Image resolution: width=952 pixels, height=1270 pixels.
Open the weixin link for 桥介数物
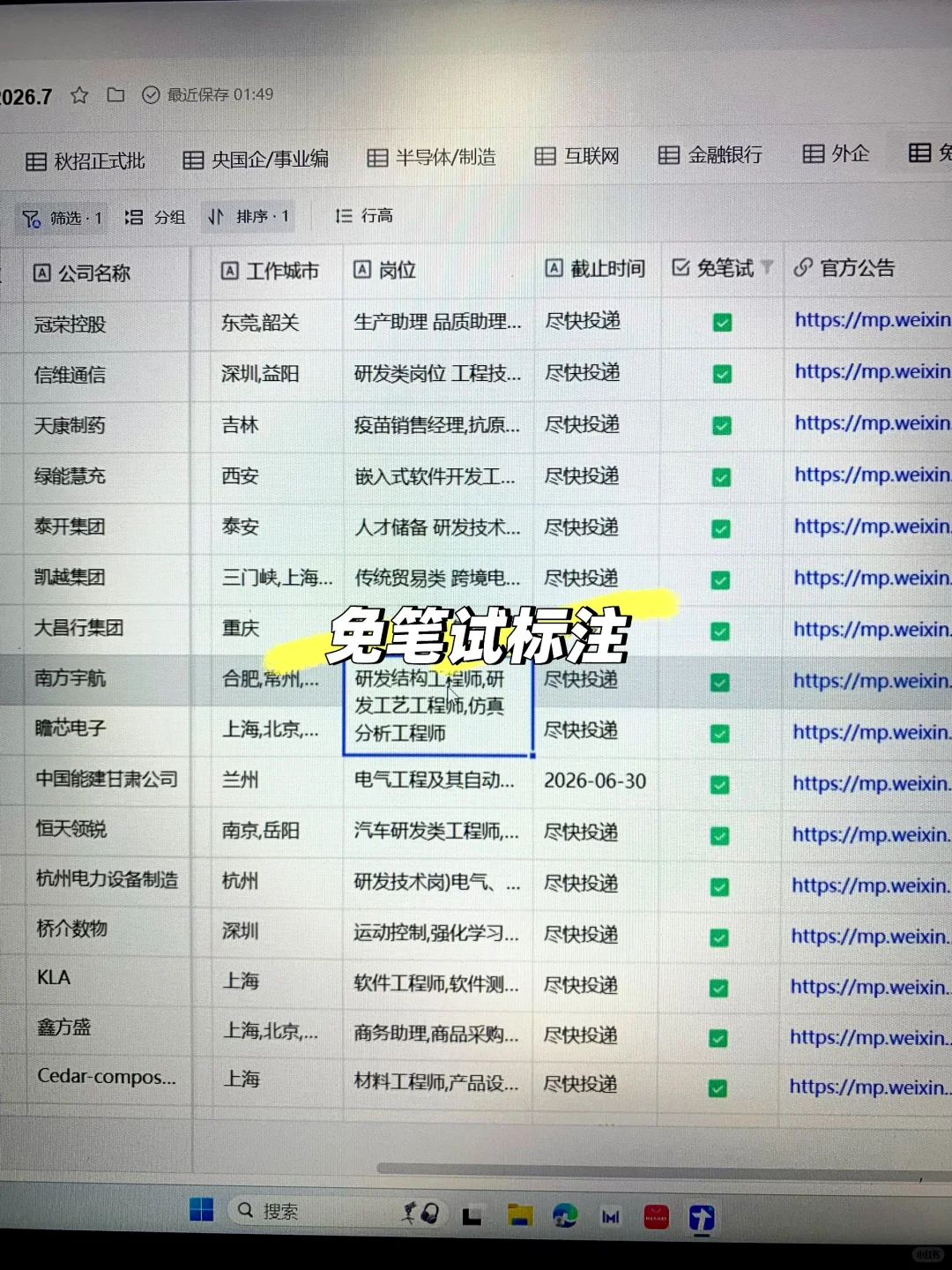[x=870, y=936]
